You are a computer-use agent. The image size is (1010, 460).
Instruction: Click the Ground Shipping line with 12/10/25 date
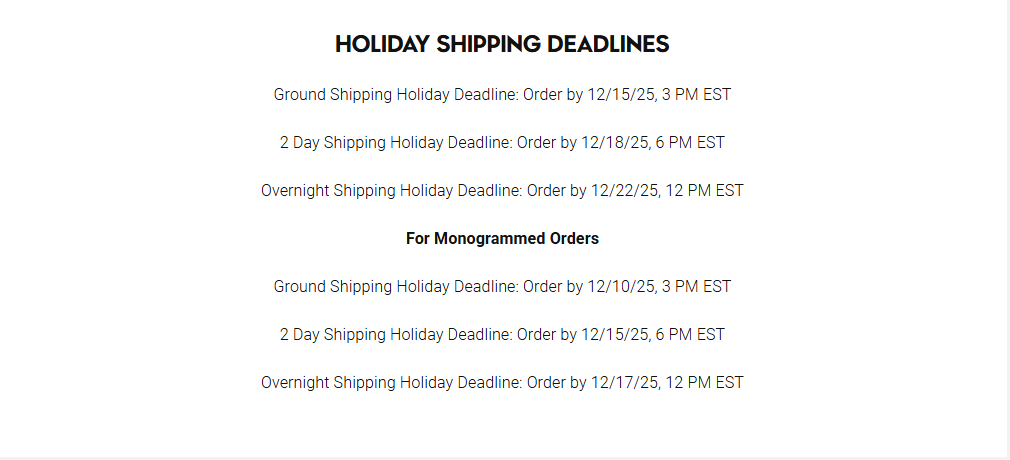click(x=502, y=287)
